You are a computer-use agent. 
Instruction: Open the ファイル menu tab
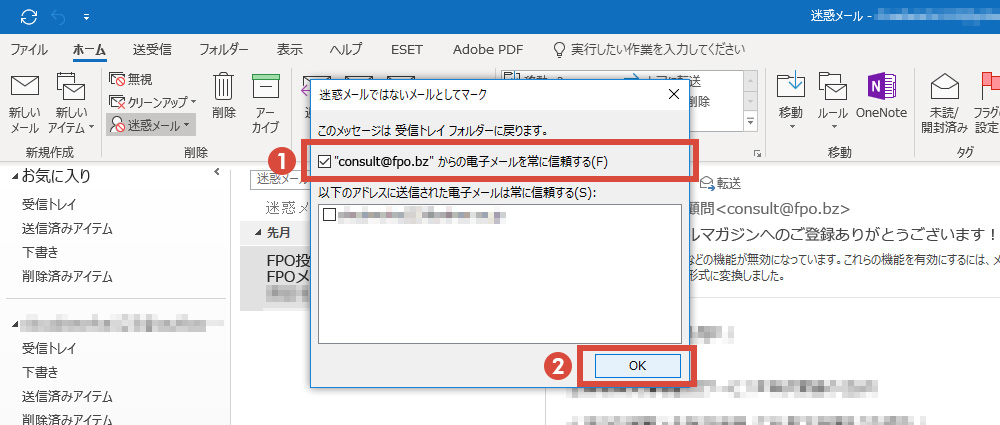point(29,49)
